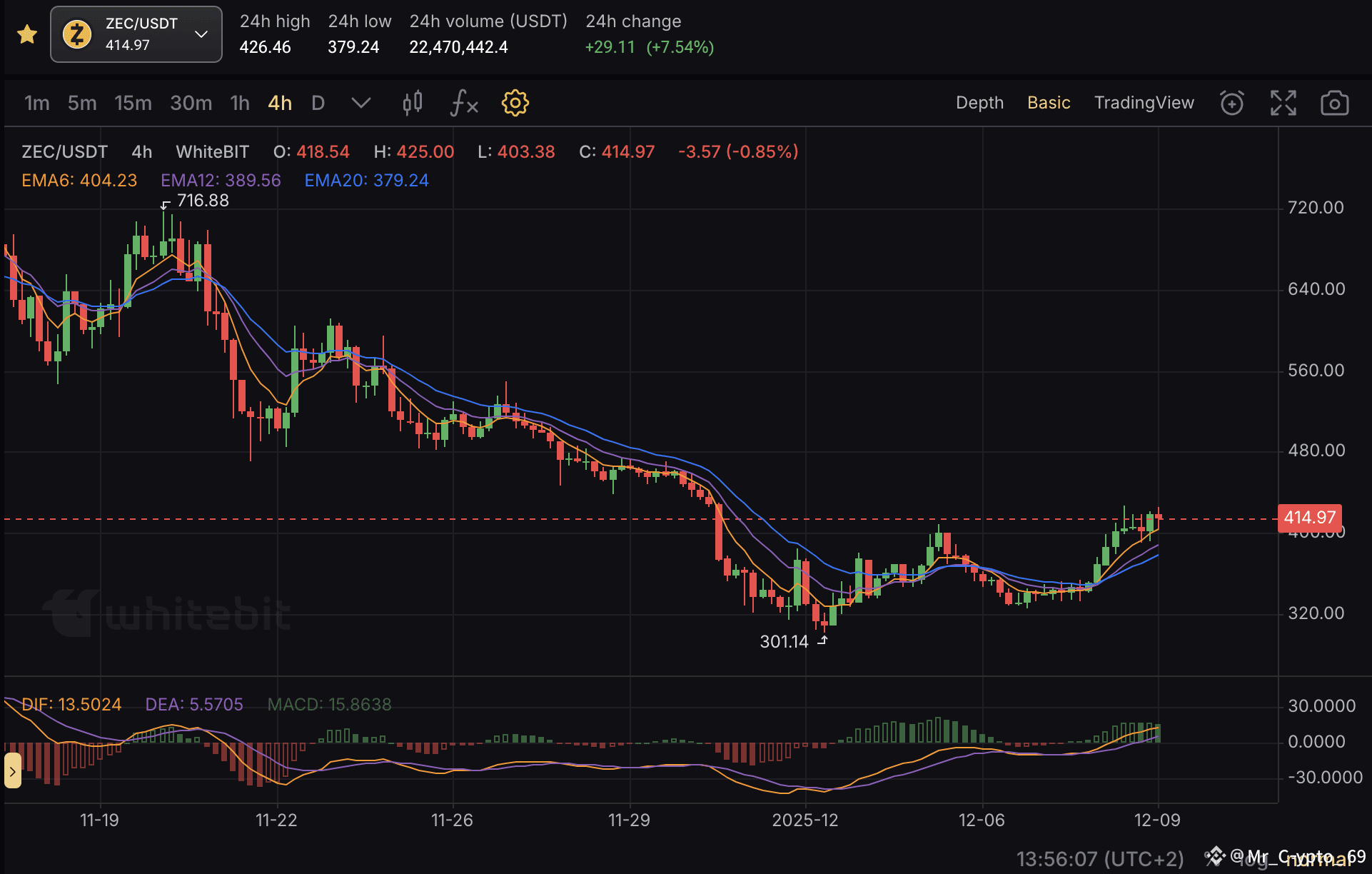This screenshot has height=874, width=1372.
Task: Switch to Depth chart view
Action: (x=979, y=103)
